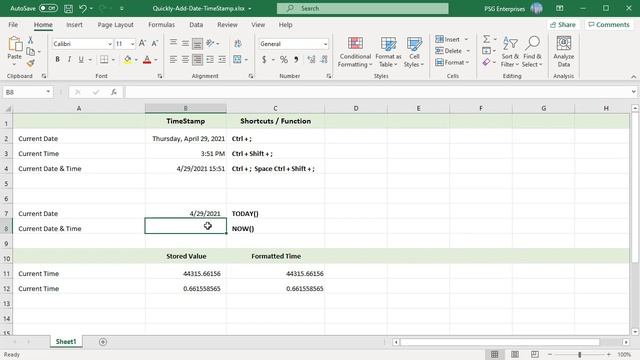This screenshot has height=360, width=640.
Task: Toggle AutoSave switch
Action: (48, 8)
